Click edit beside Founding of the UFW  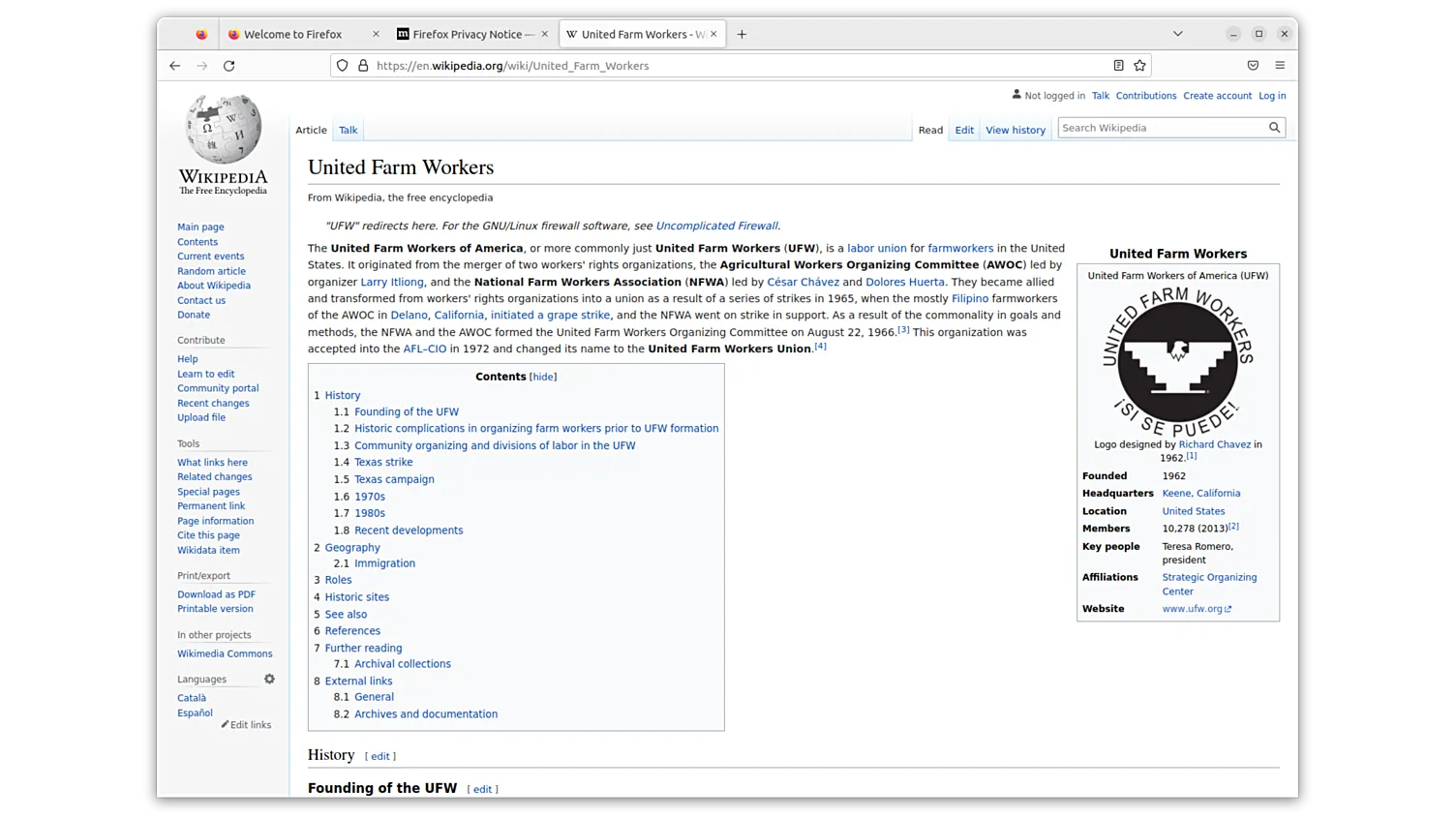pos(482,789)
